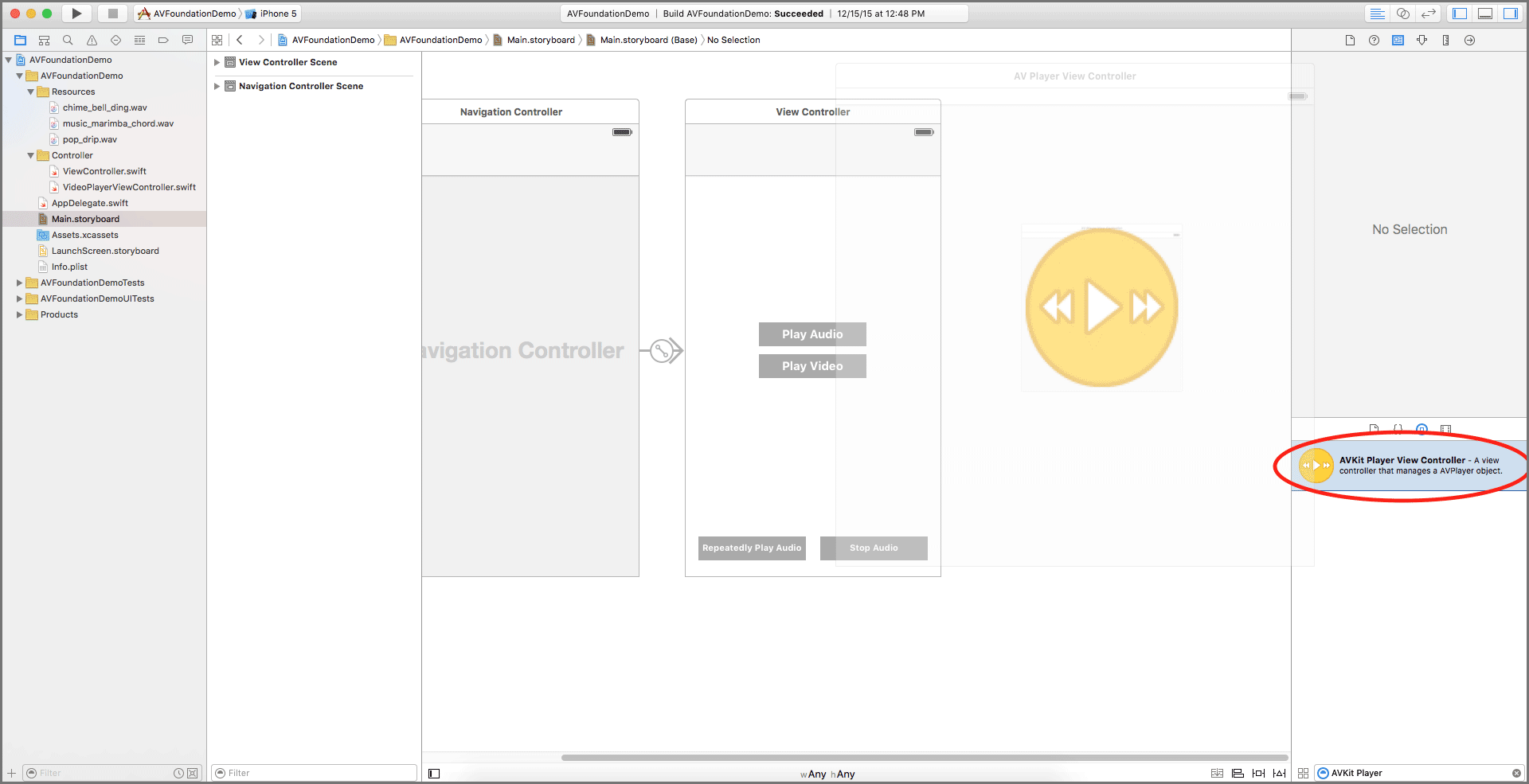
Task: Open the Symbol navigator
Action: point(45,40)
